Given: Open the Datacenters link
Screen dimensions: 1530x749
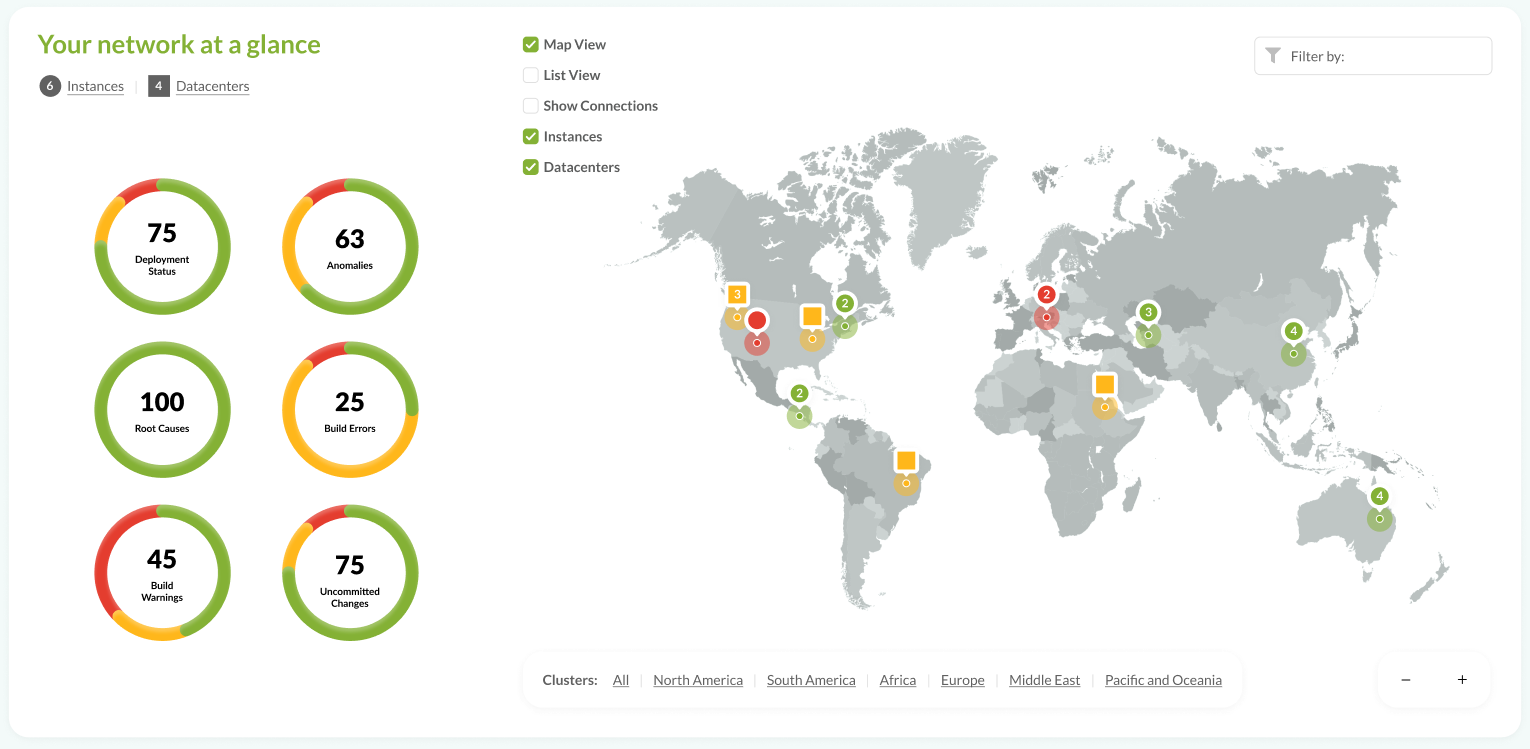Looking at the screenshot, I should [x=213, y=87].
